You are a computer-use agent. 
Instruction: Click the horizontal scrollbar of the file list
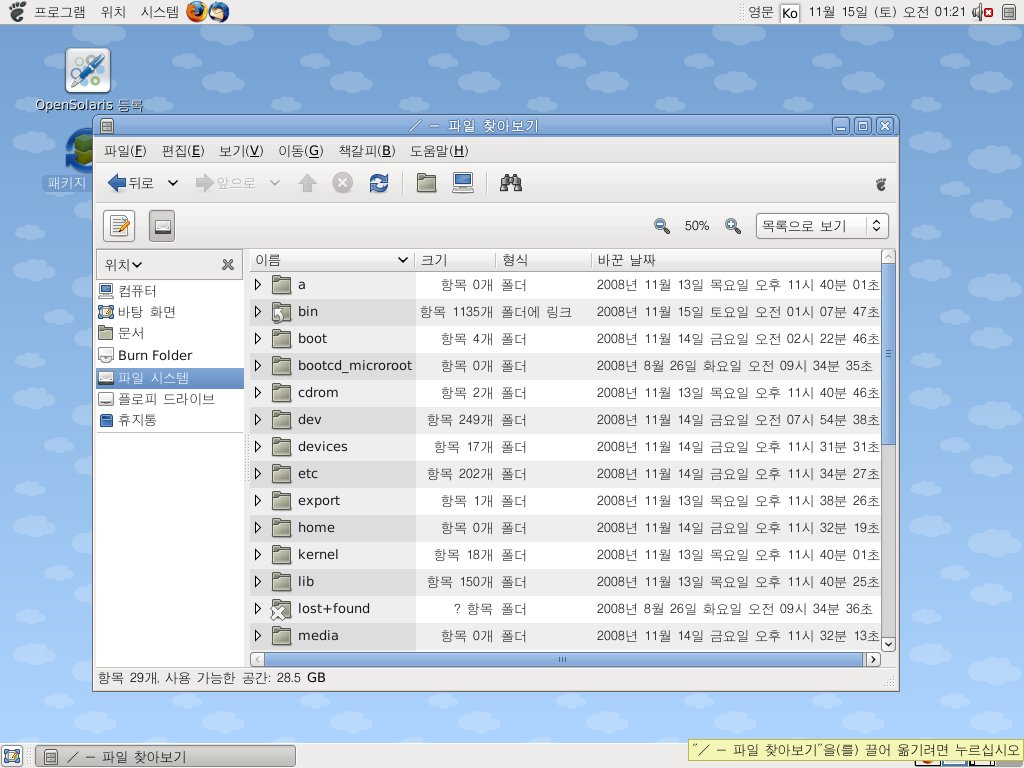(563, 660)
